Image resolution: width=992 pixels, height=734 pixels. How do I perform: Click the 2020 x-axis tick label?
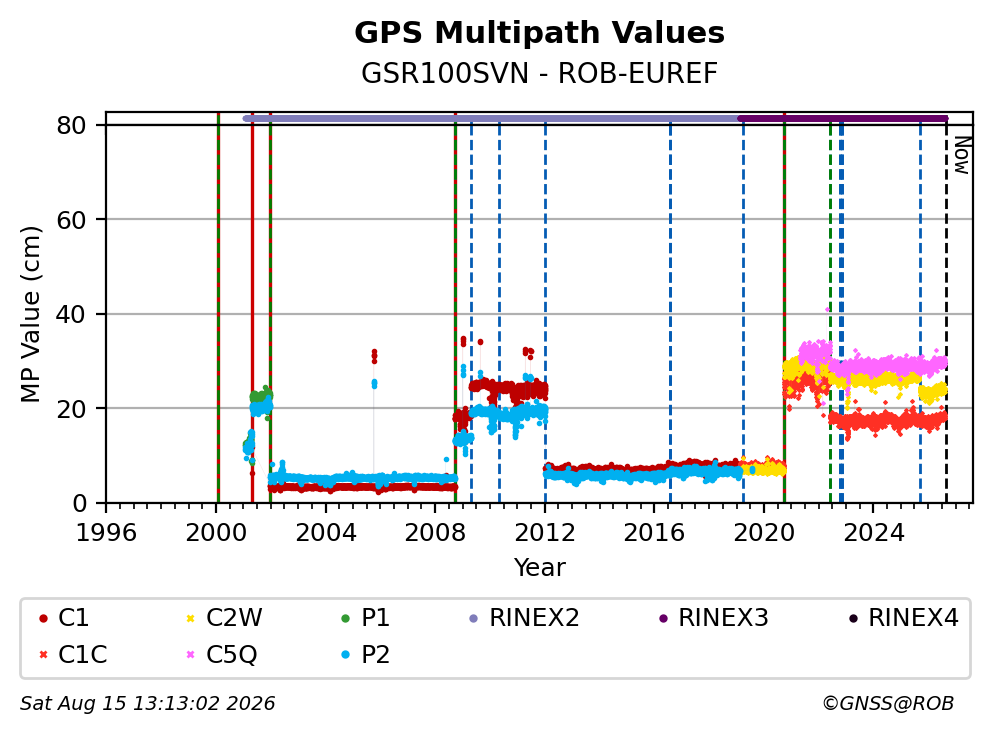point(764,533)
